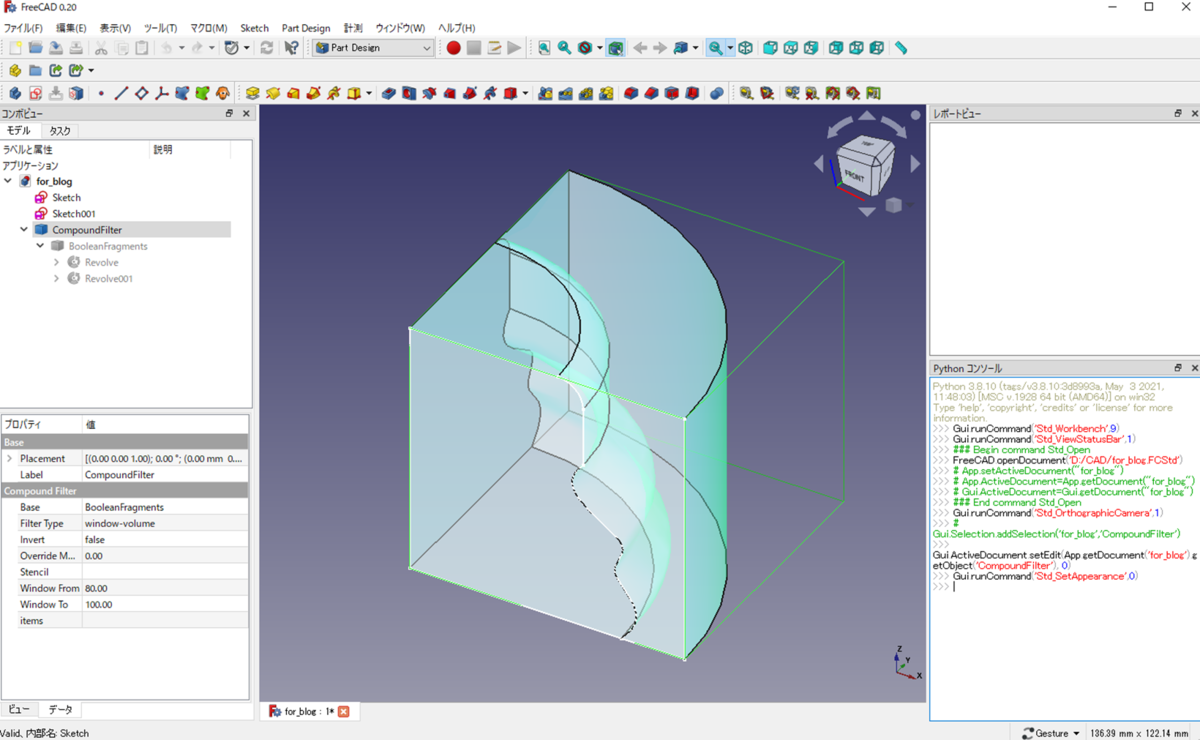
Task: Expand the Placement property row
Action: tap(10, 458)
